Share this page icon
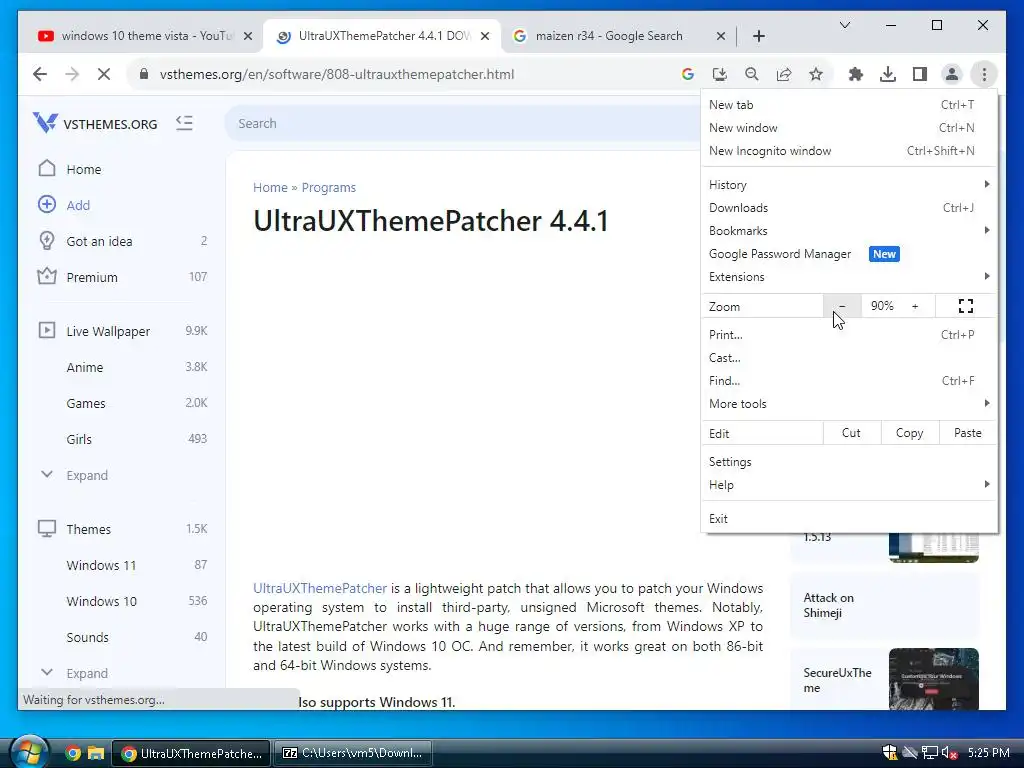The image size is (1024, 768). coord(784,74)
